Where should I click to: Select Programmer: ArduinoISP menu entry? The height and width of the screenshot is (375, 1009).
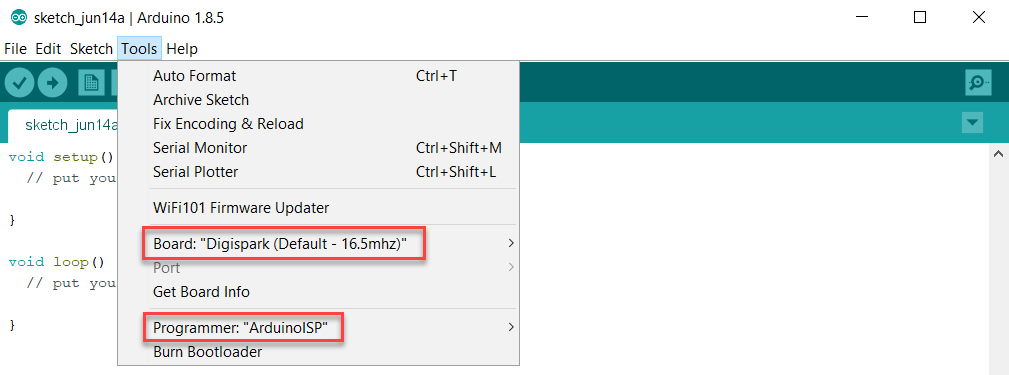tap(319, 328)
